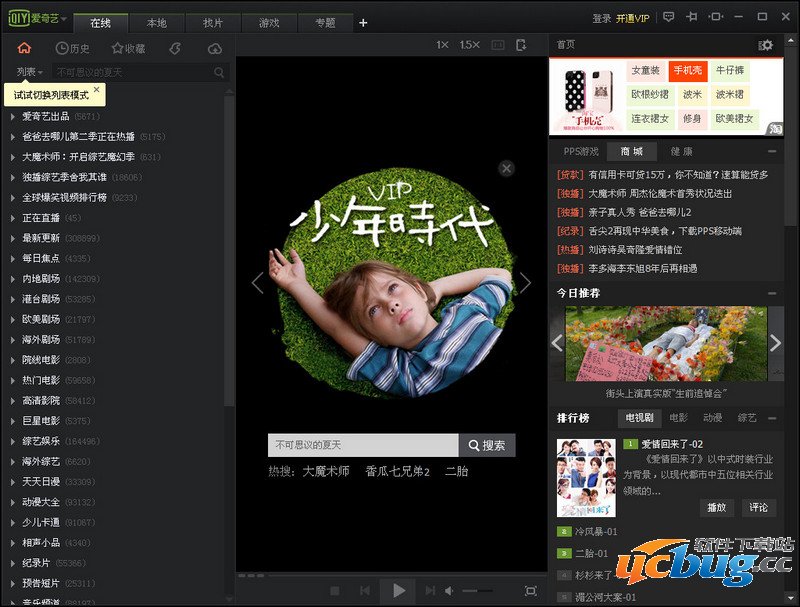
Task: Expand the 纪录片 category
Action: pyautogui.click(x=12, y=563)
